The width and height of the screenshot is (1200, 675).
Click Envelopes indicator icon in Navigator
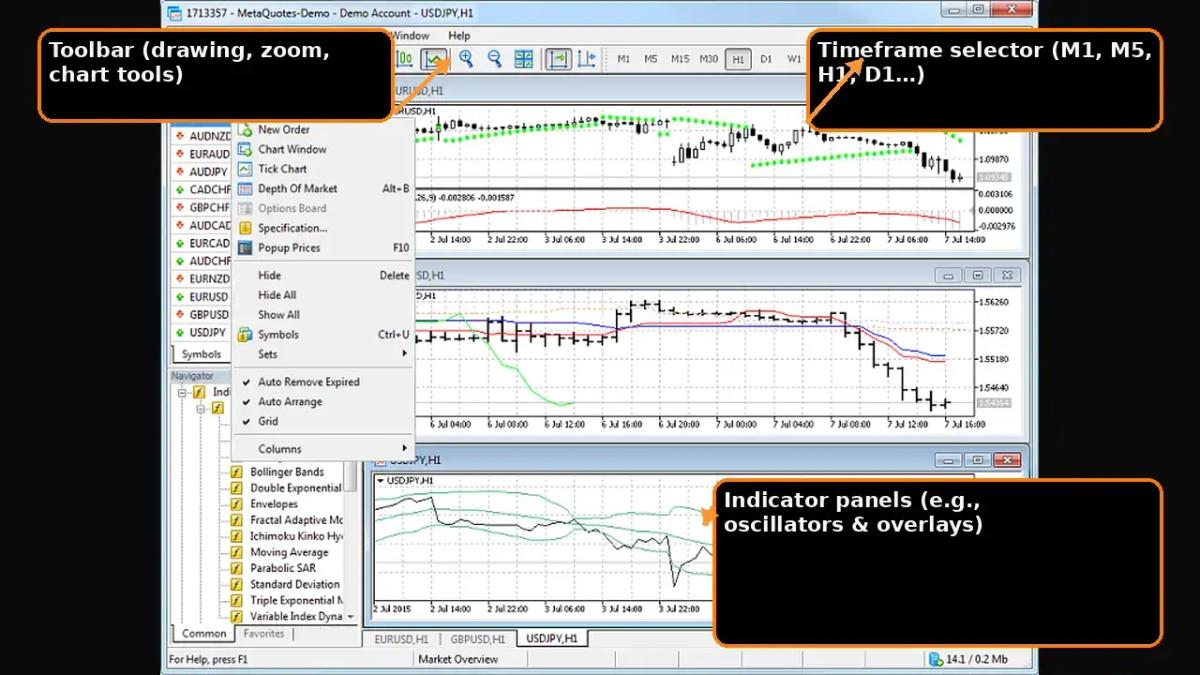tap(237, 504)
